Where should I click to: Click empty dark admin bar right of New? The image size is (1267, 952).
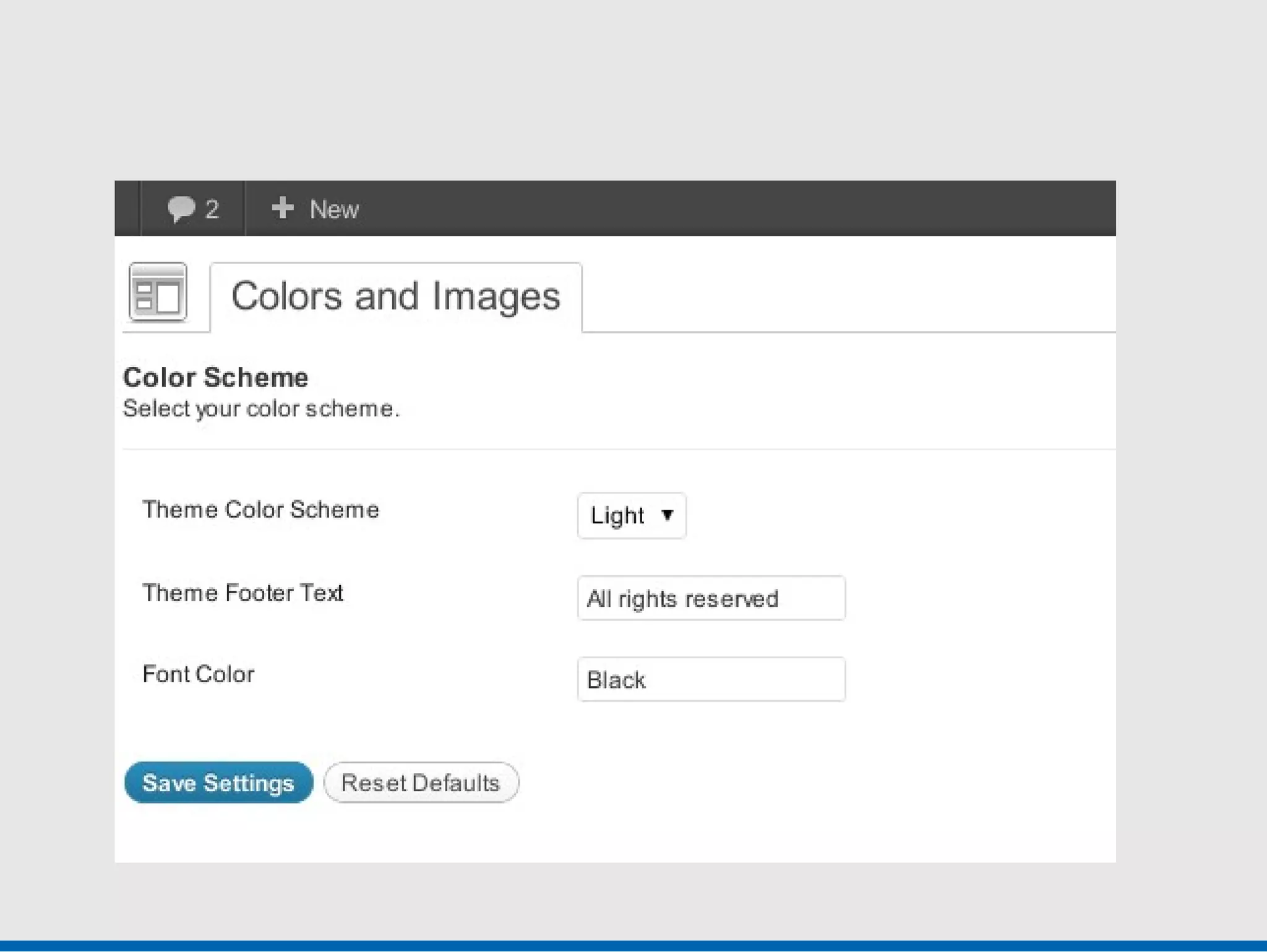(742, 208)
